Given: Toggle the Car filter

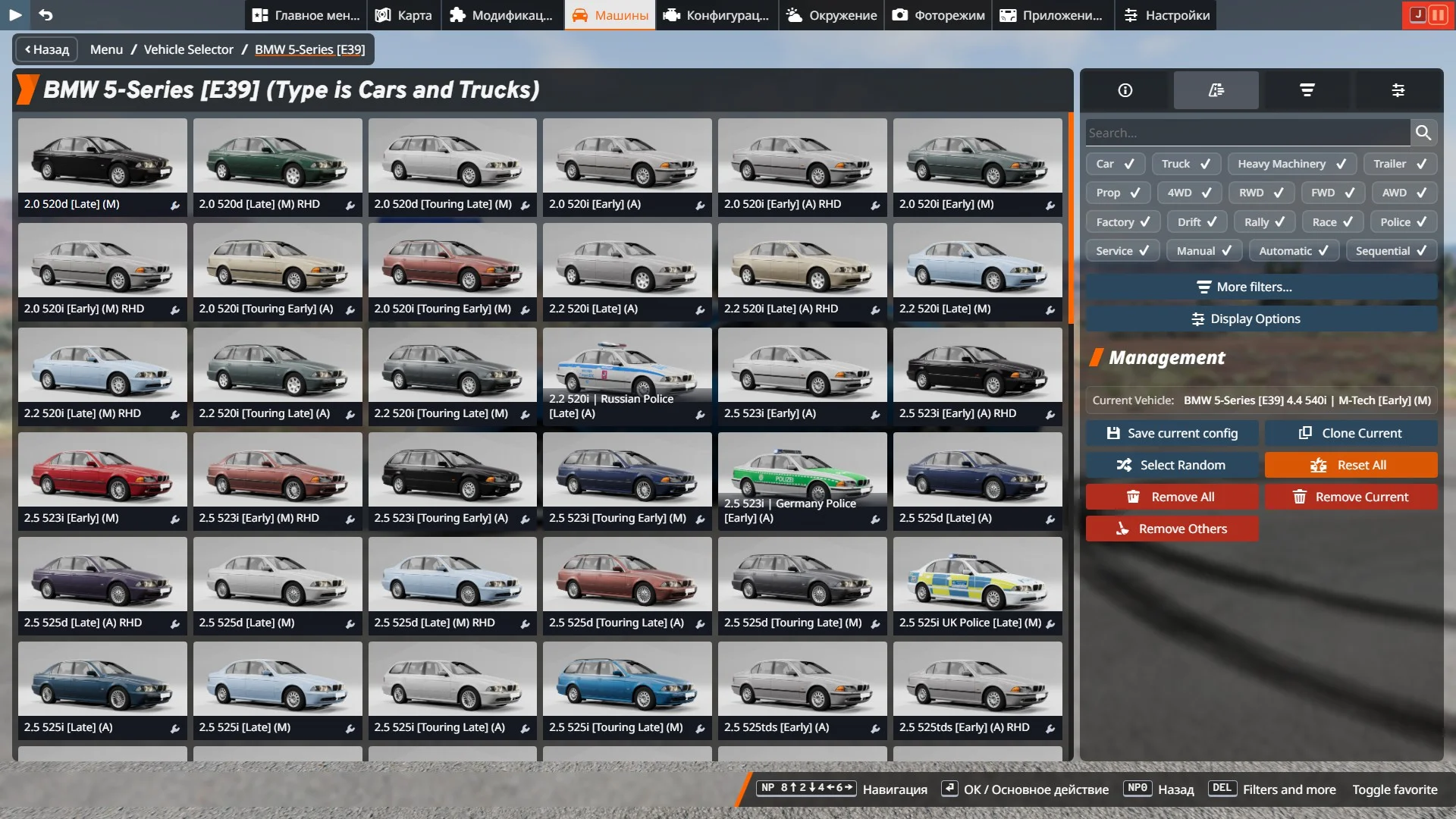Looking at the screenshot, I should click(x=1115, y=164).
